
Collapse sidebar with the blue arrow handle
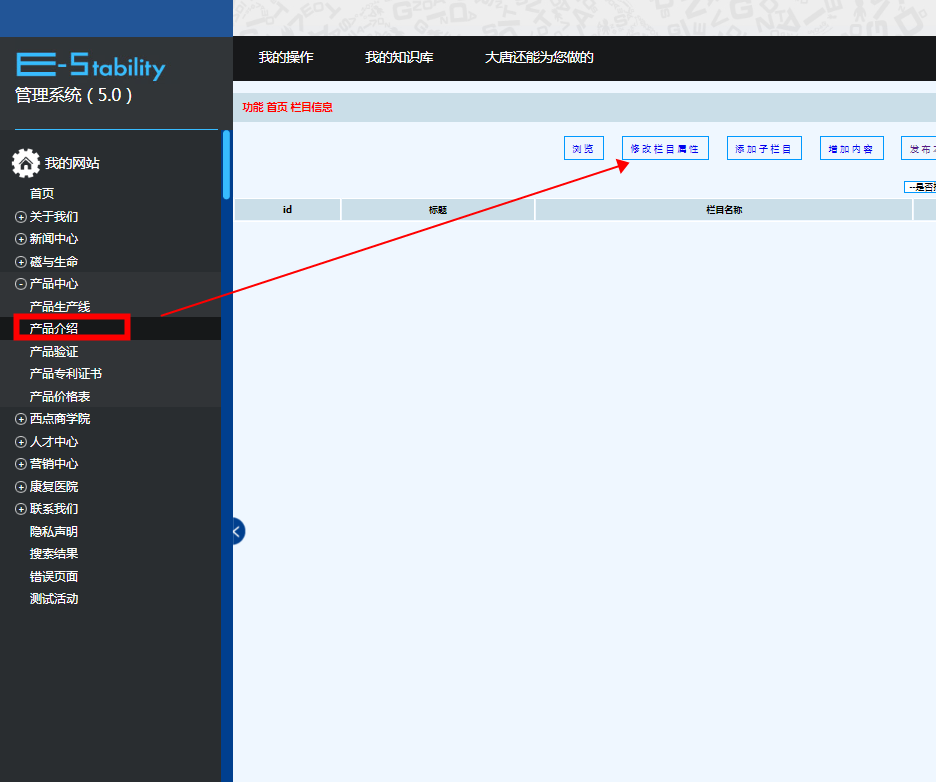(x=238, y=531)
